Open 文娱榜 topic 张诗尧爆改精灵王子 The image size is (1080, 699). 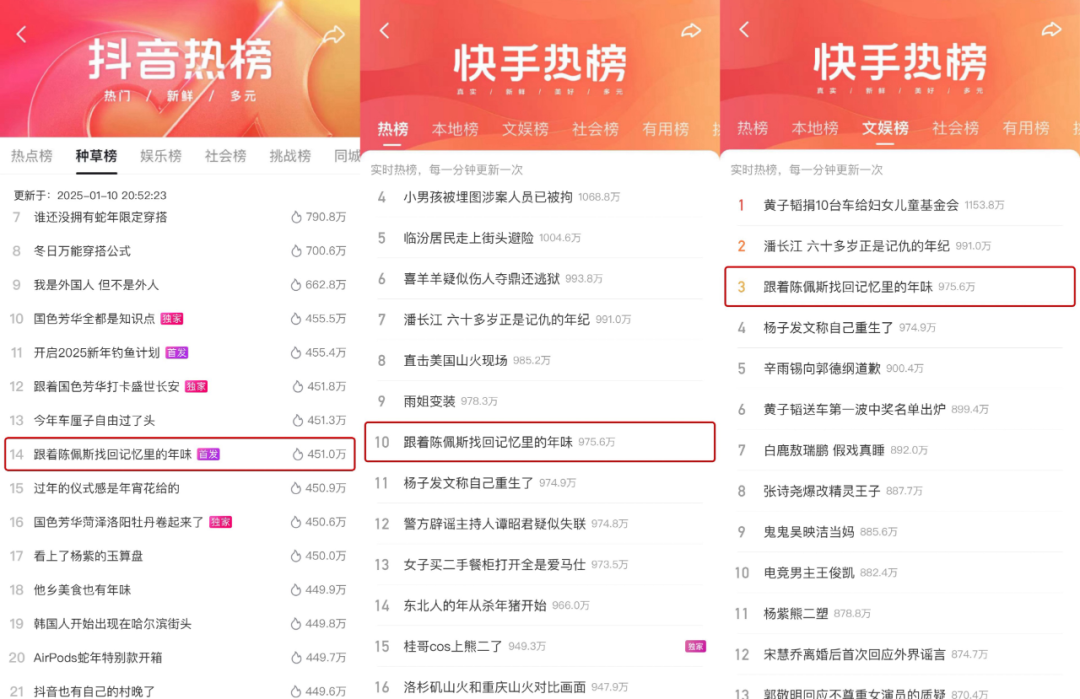coord(822,491)
